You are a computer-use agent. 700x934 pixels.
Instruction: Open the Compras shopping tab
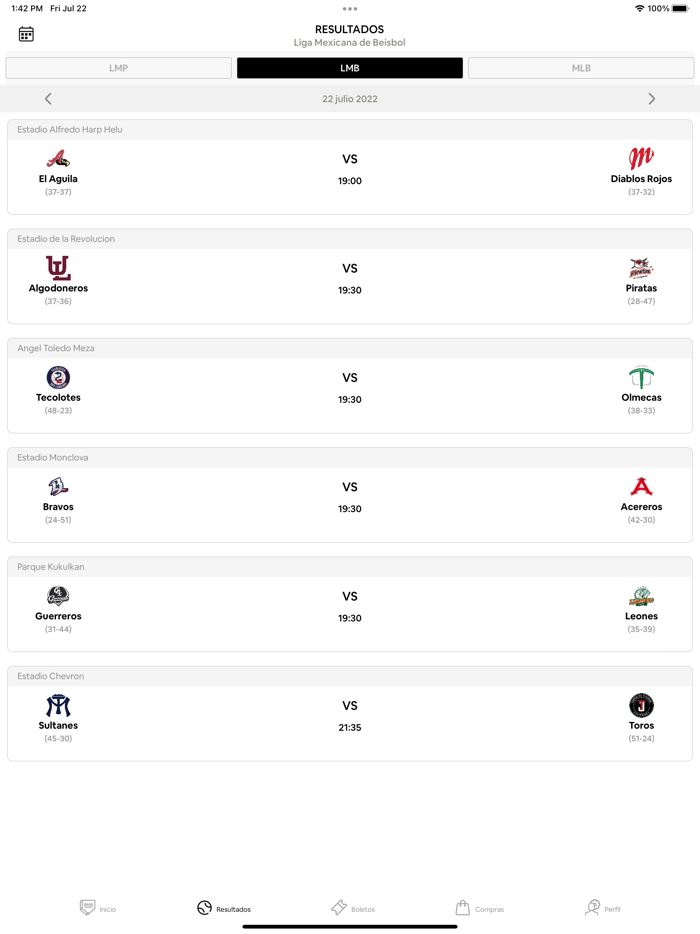[x=479, y=908]
